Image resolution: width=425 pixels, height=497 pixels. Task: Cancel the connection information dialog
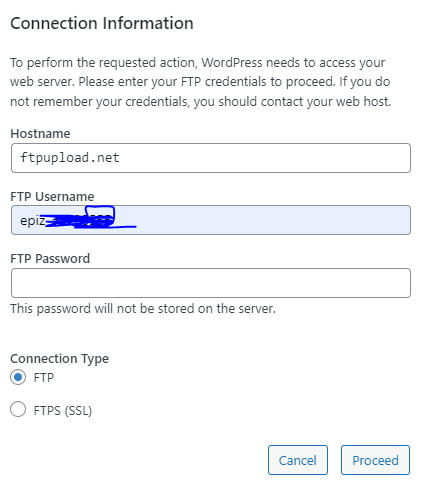(298, 460)
